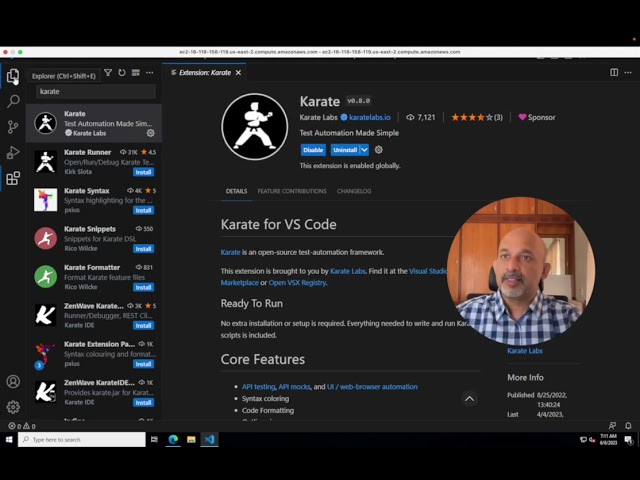Install ZenWave Karate extension
640x480 pixels.
coord(143,326)
